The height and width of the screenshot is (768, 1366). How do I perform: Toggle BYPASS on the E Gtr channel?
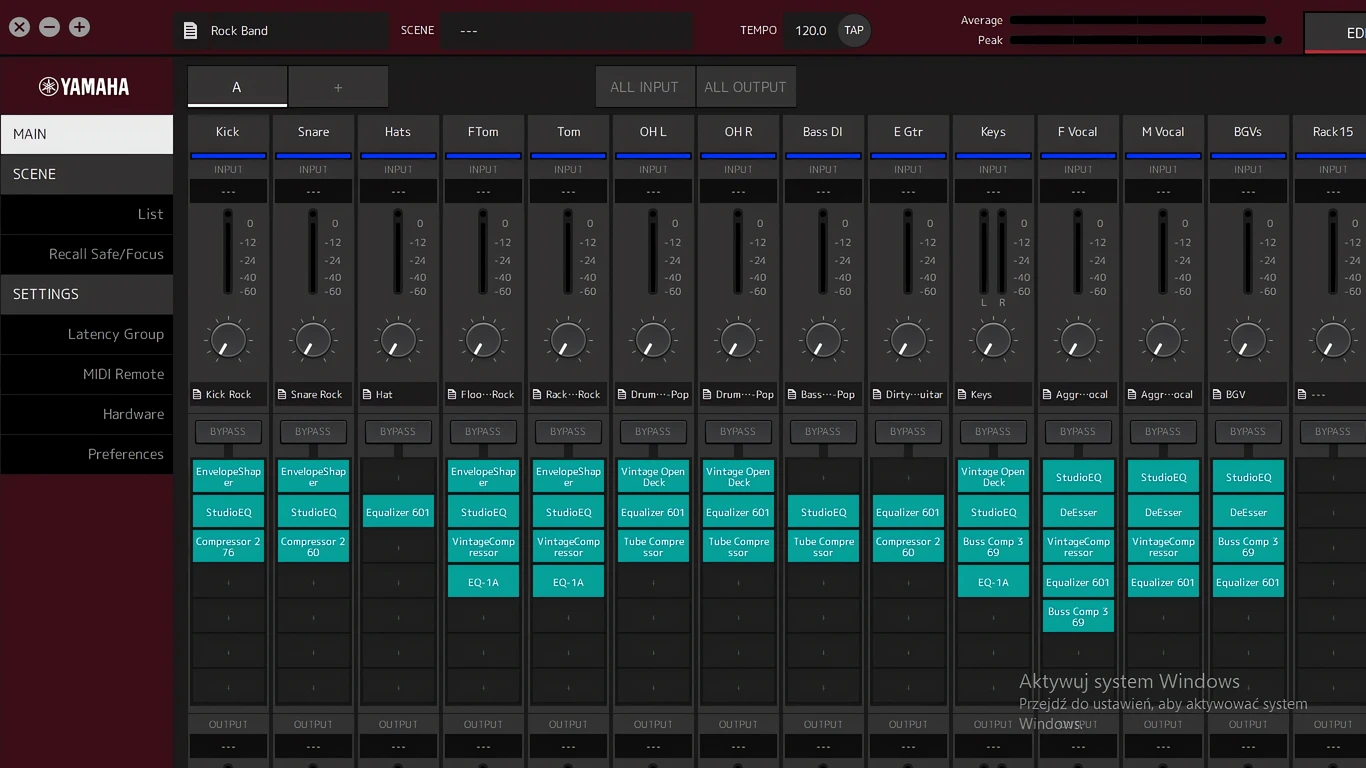coord(908,432)
